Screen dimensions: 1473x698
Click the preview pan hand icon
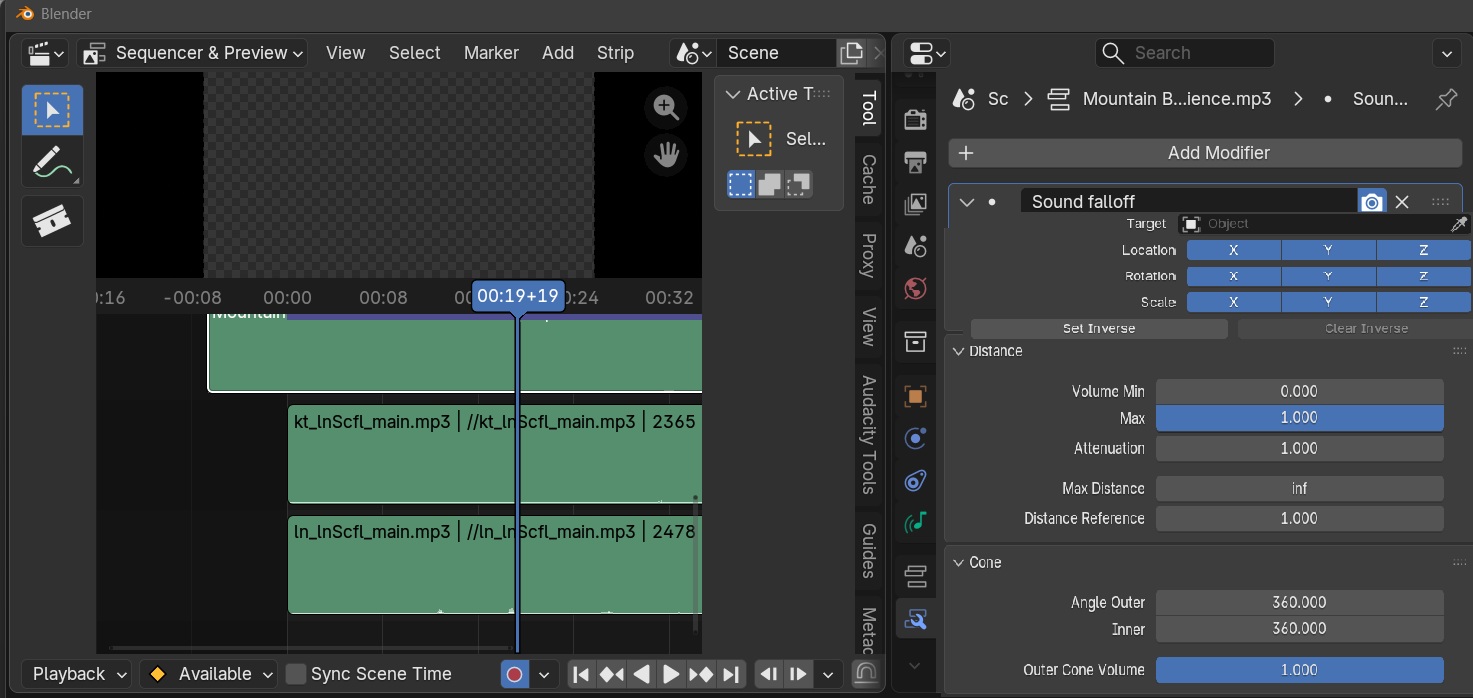point(666,154)
